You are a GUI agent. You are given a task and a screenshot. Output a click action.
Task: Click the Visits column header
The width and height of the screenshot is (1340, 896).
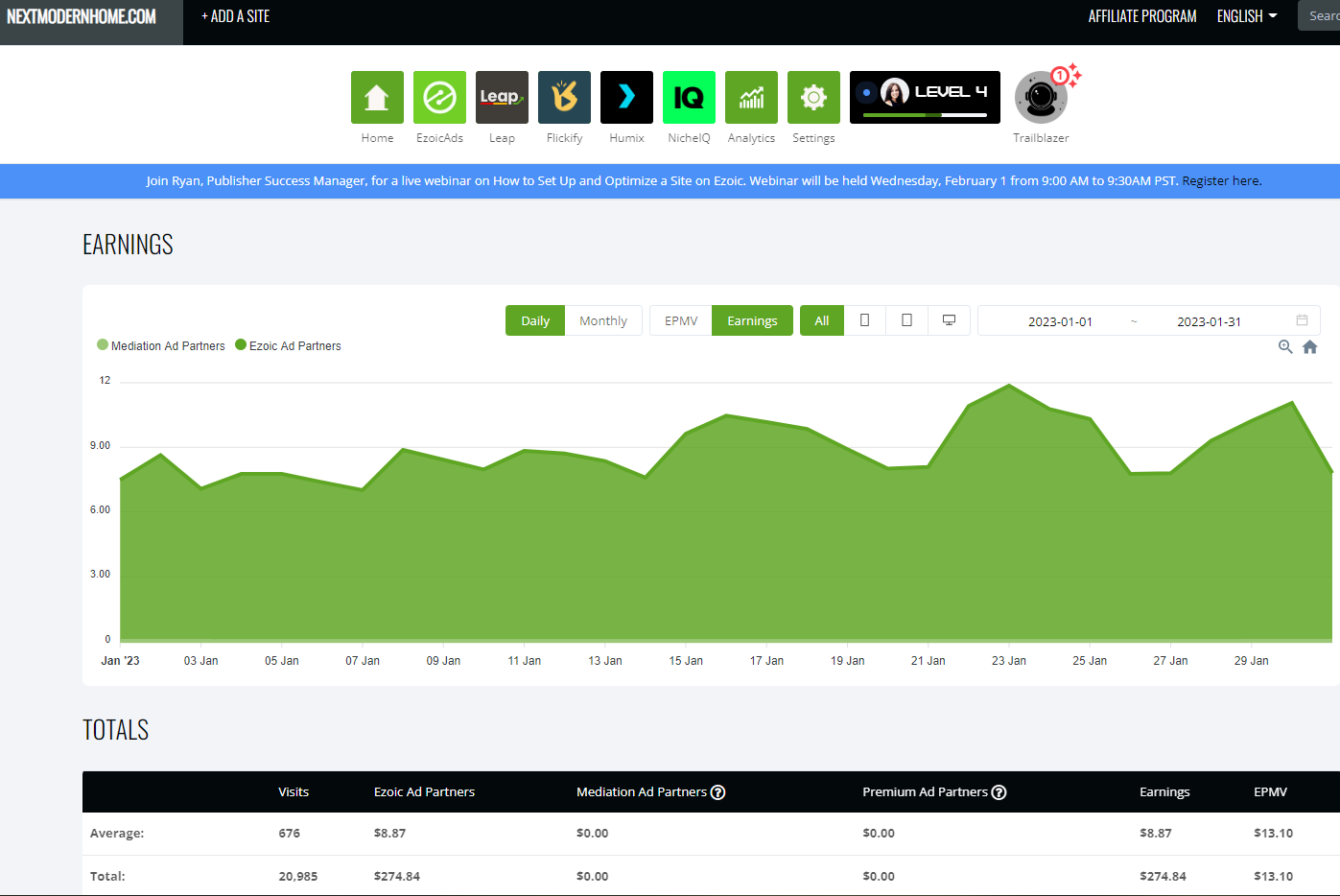[x=294, y=792]
